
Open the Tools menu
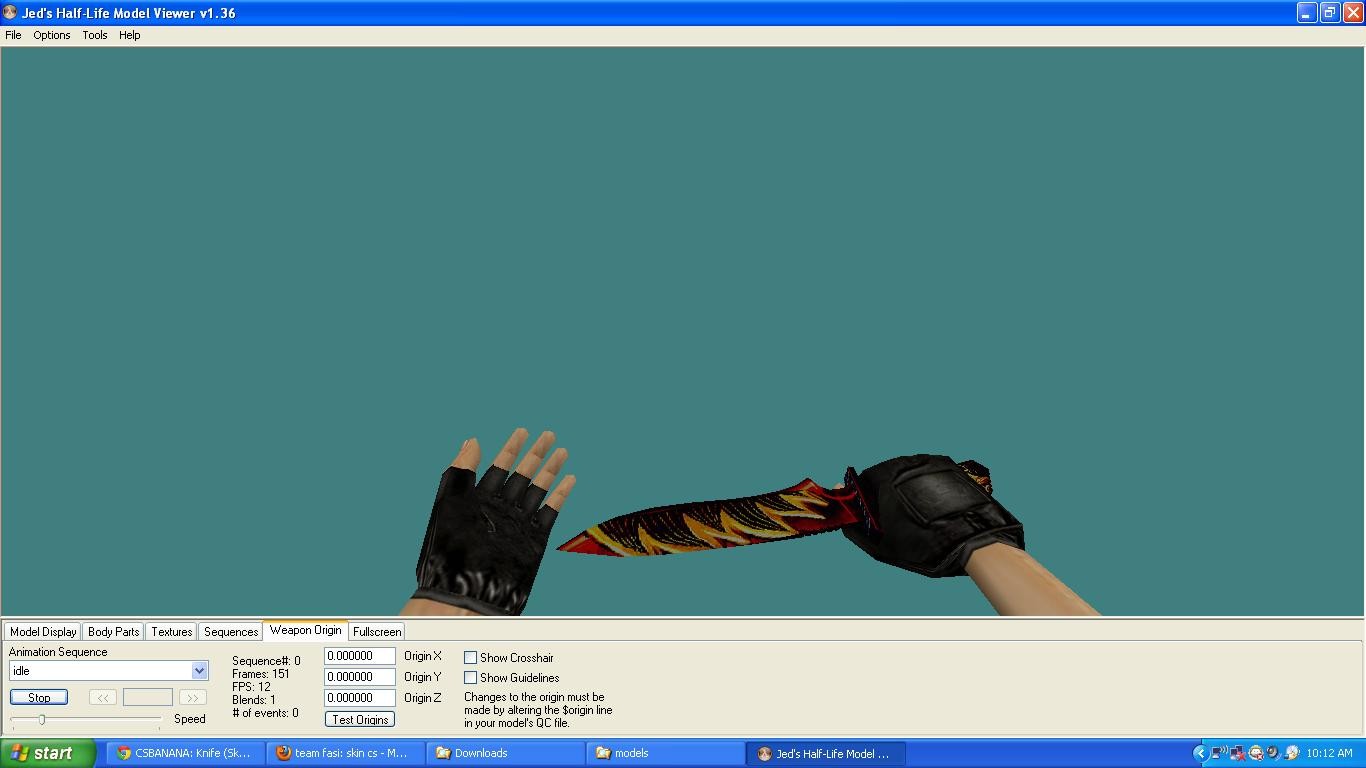pyautogui.click(x=95, y=35)
